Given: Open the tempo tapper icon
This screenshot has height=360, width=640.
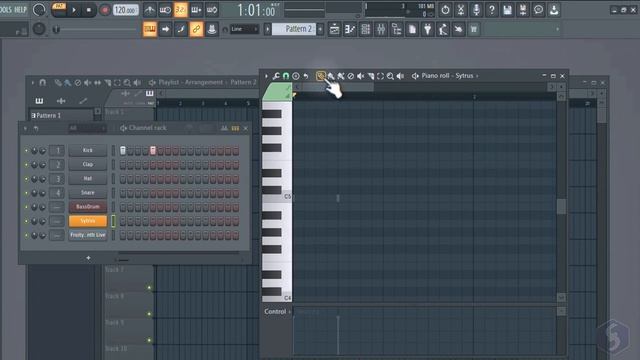Looking at the screenshot, I should (x=443, y=29).
